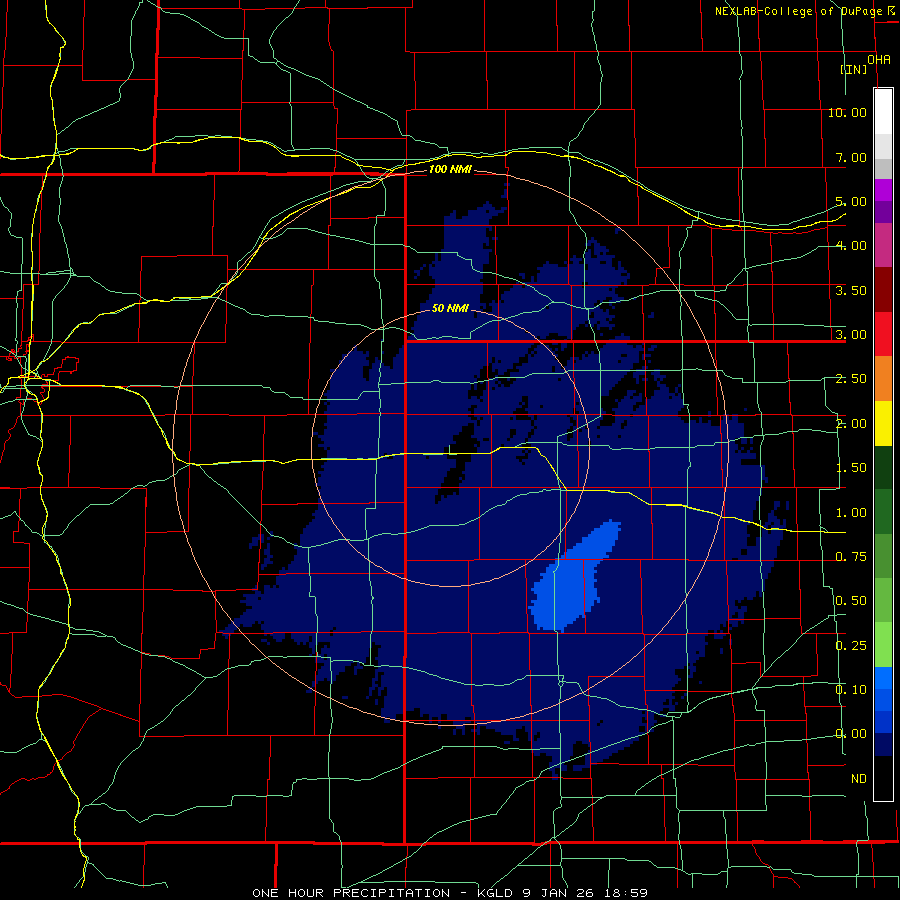Select the light blue swatch above 0.10
This screenshot has width=900, height=900.
[x=883, y=678]
